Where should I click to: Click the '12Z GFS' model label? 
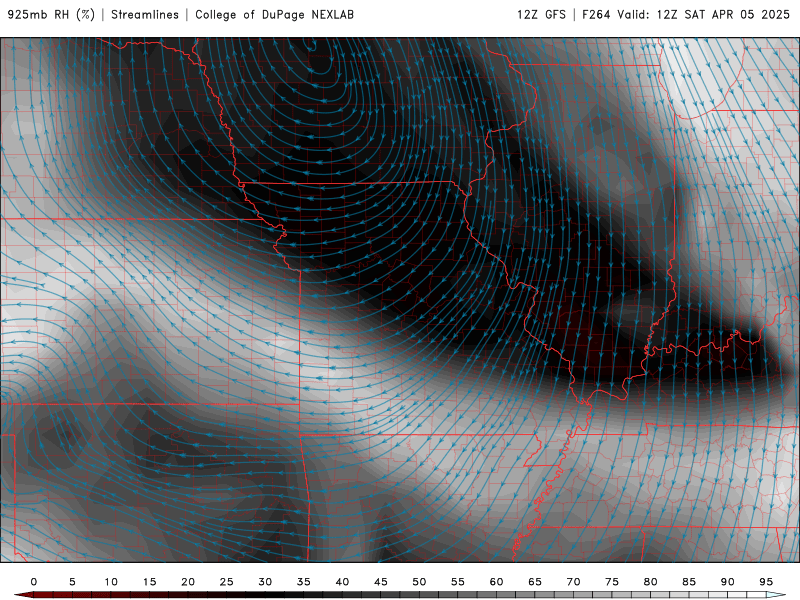[541, 15]
